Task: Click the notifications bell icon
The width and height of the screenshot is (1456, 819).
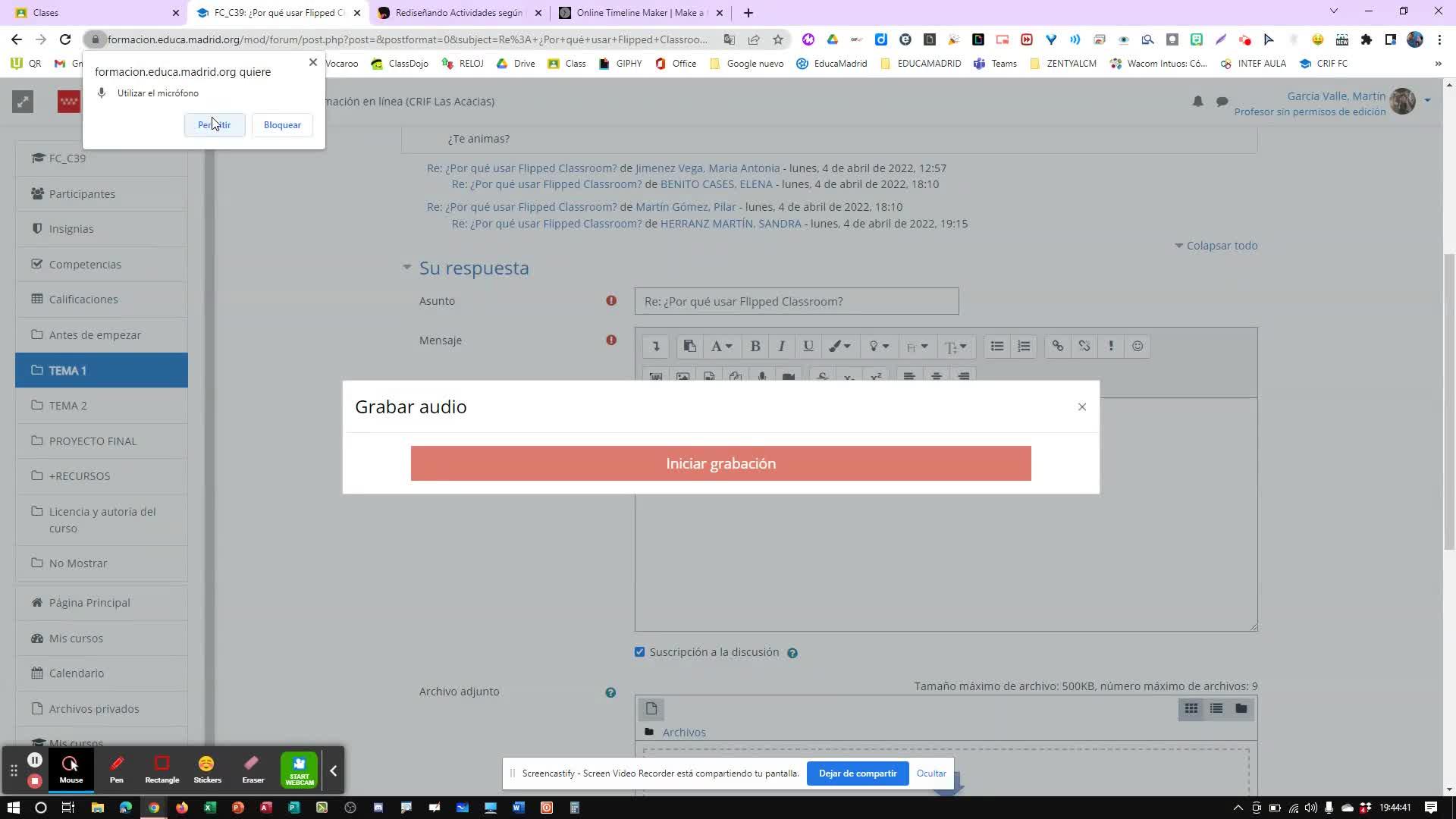Action: click(1197, 102)
